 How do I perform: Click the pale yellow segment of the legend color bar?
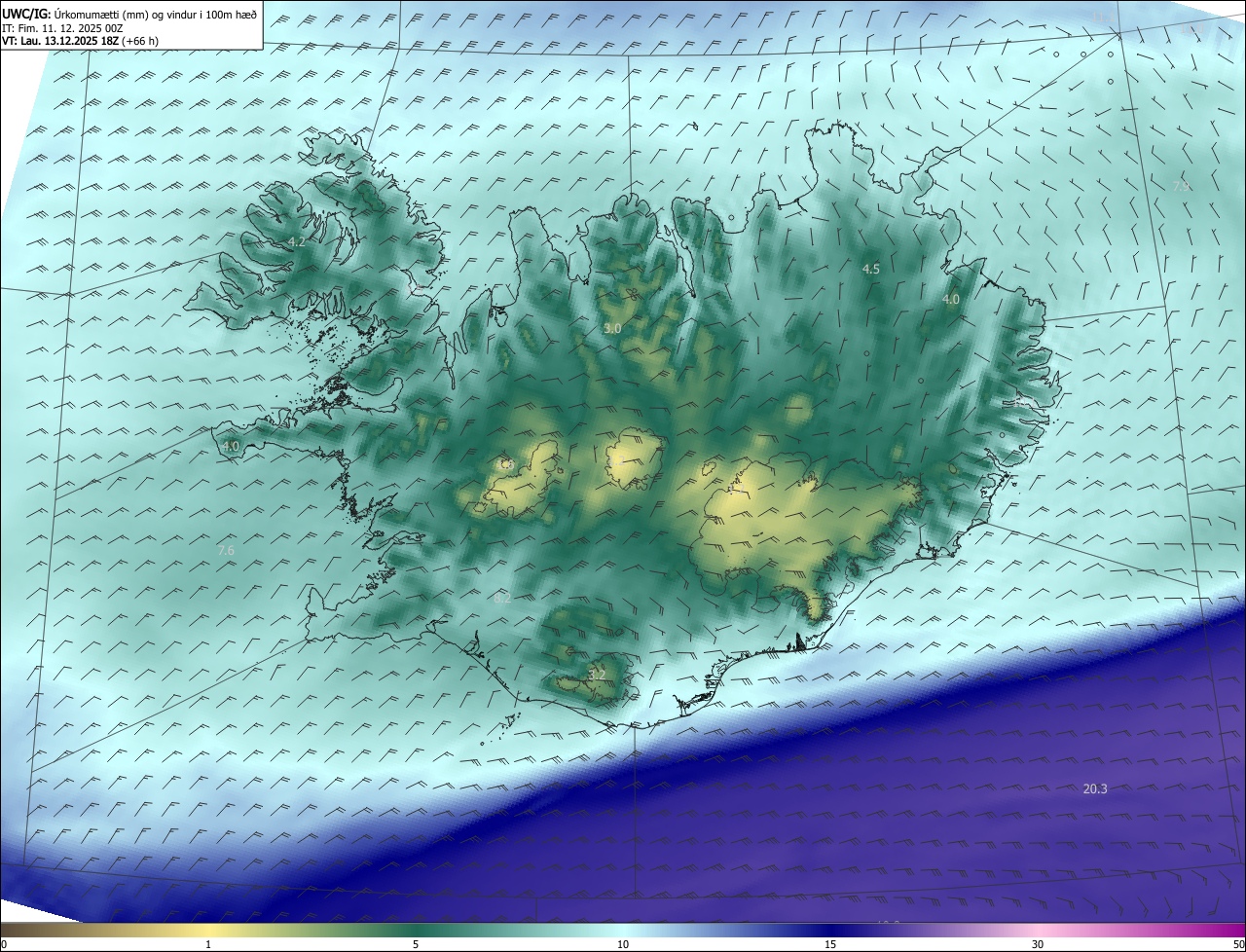(209, 930)
